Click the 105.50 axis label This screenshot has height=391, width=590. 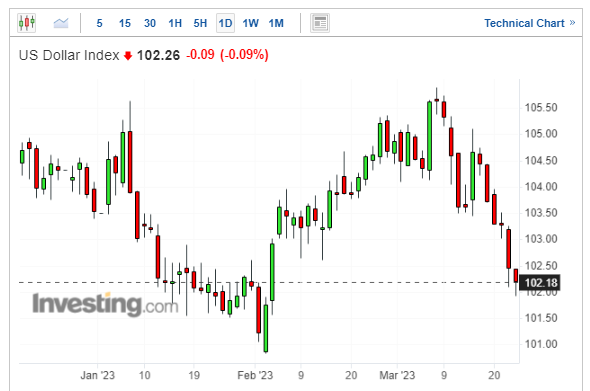click(x=541, y=108)
